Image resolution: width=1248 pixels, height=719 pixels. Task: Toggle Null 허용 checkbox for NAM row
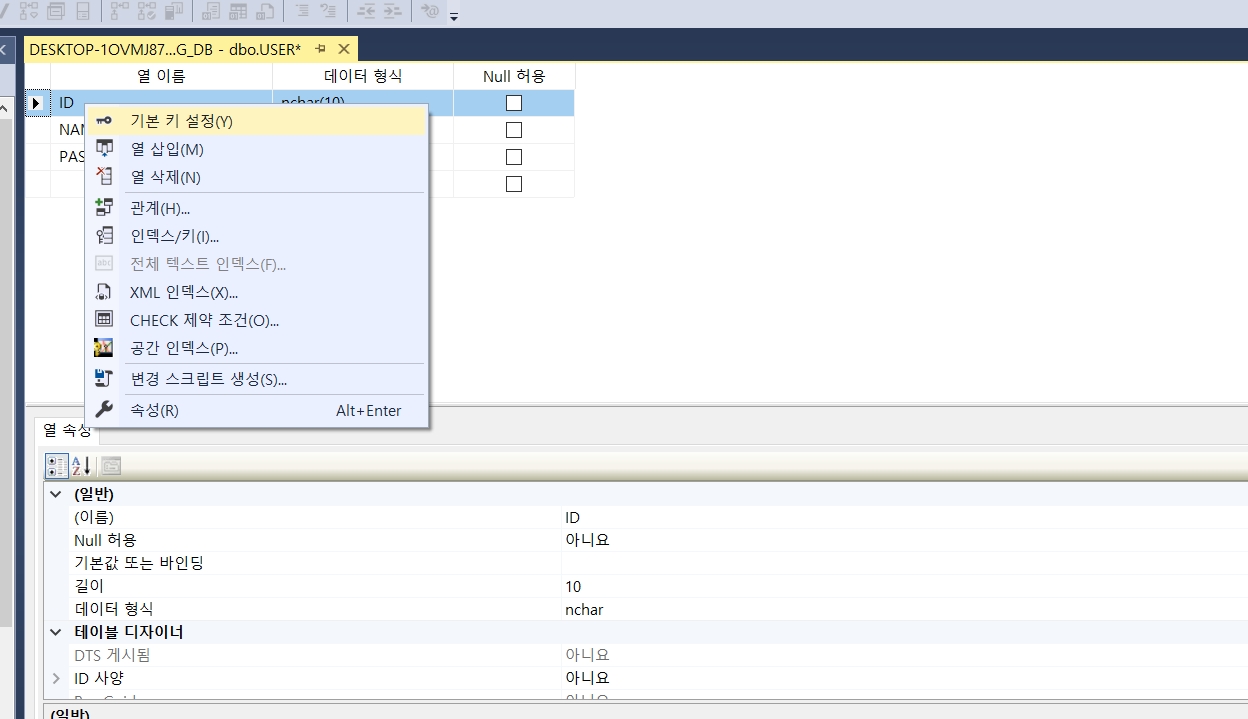pyautogui.click(x=514, y=130)
